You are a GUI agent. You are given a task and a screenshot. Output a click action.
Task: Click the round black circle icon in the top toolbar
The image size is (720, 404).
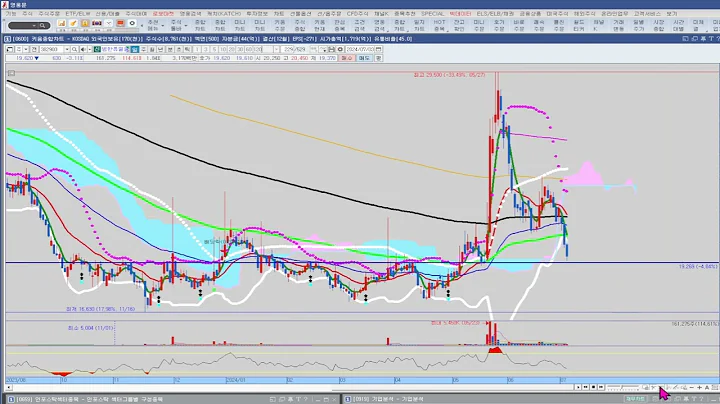click(132, 23)
